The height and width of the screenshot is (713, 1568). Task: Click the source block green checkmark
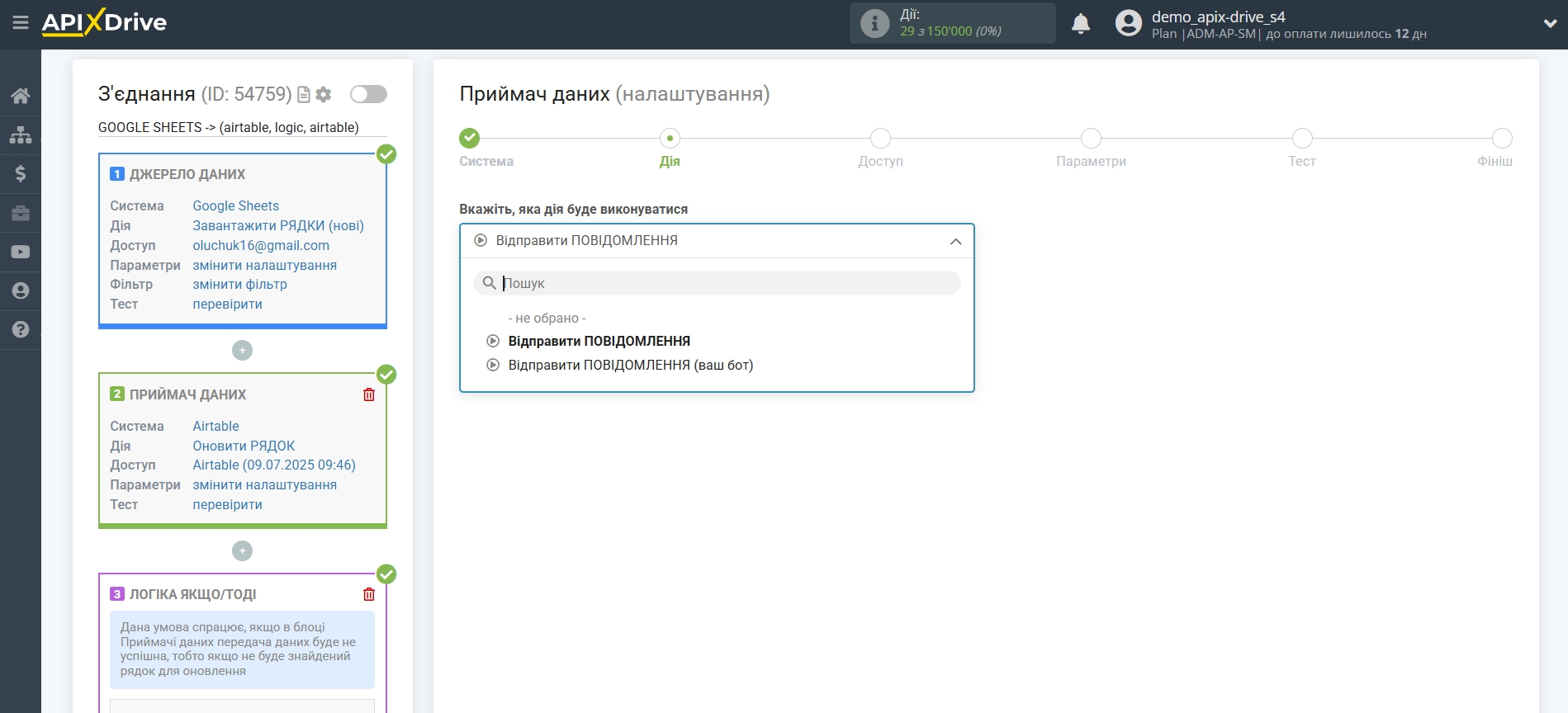pyautogui.click(x=386, y=154)
